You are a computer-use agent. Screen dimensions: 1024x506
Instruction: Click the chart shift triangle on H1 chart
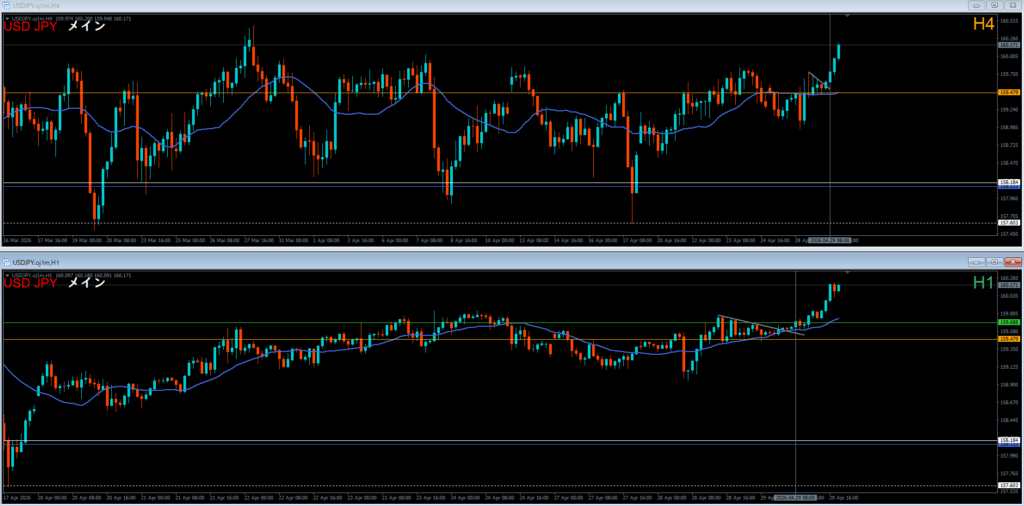click(847, 272)
